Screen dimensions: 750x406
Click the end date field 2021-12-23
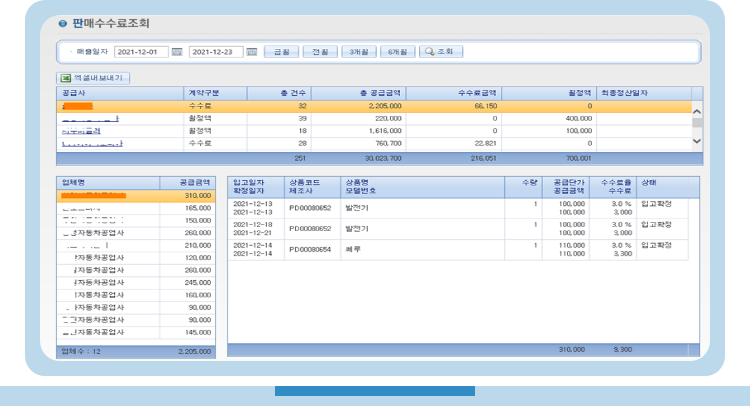216,52
